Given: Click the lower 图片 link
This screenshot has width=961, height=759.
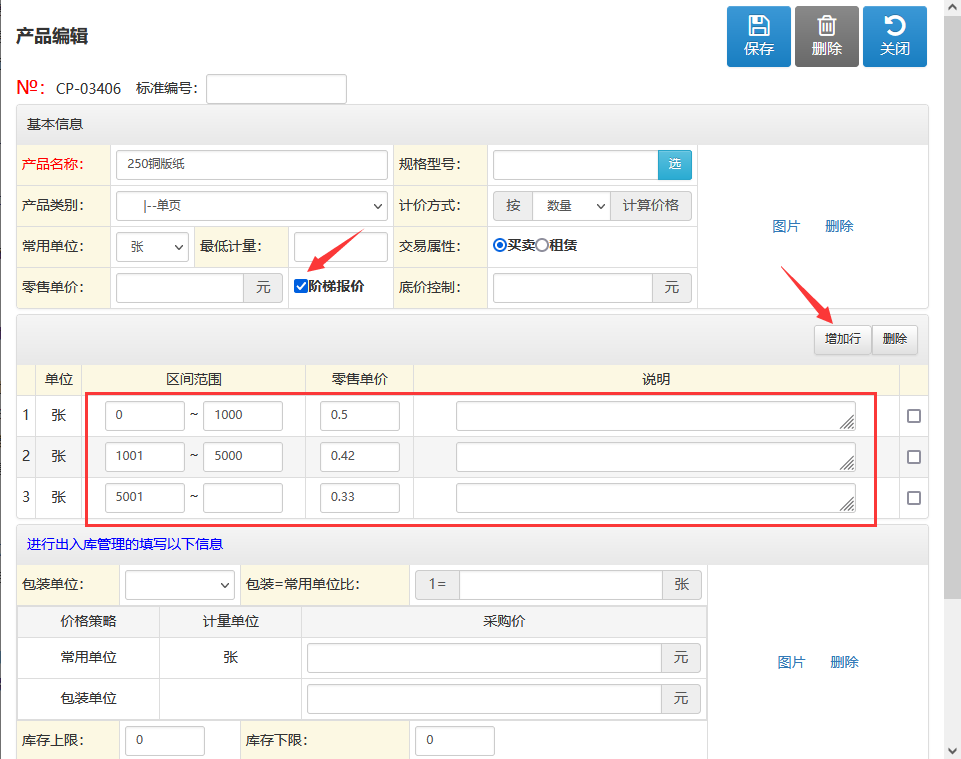Looking at the screenshot, I should click(791, 662).
